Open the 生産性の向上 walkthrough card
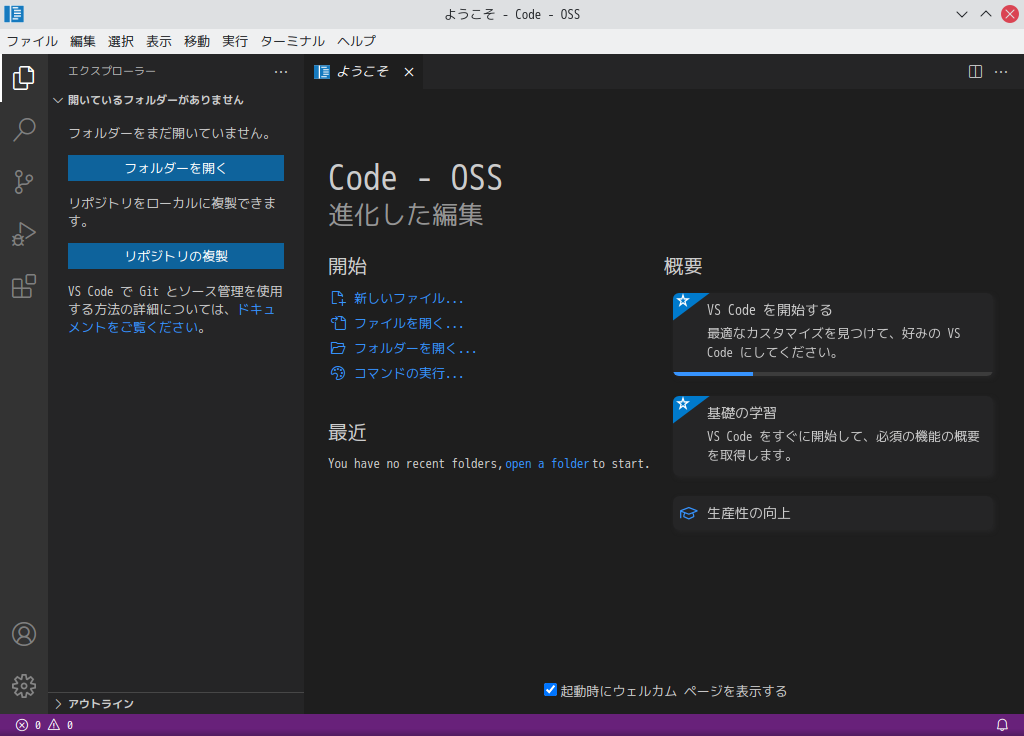The height and width of the screenshot is (736, 1024). [833, 513]
